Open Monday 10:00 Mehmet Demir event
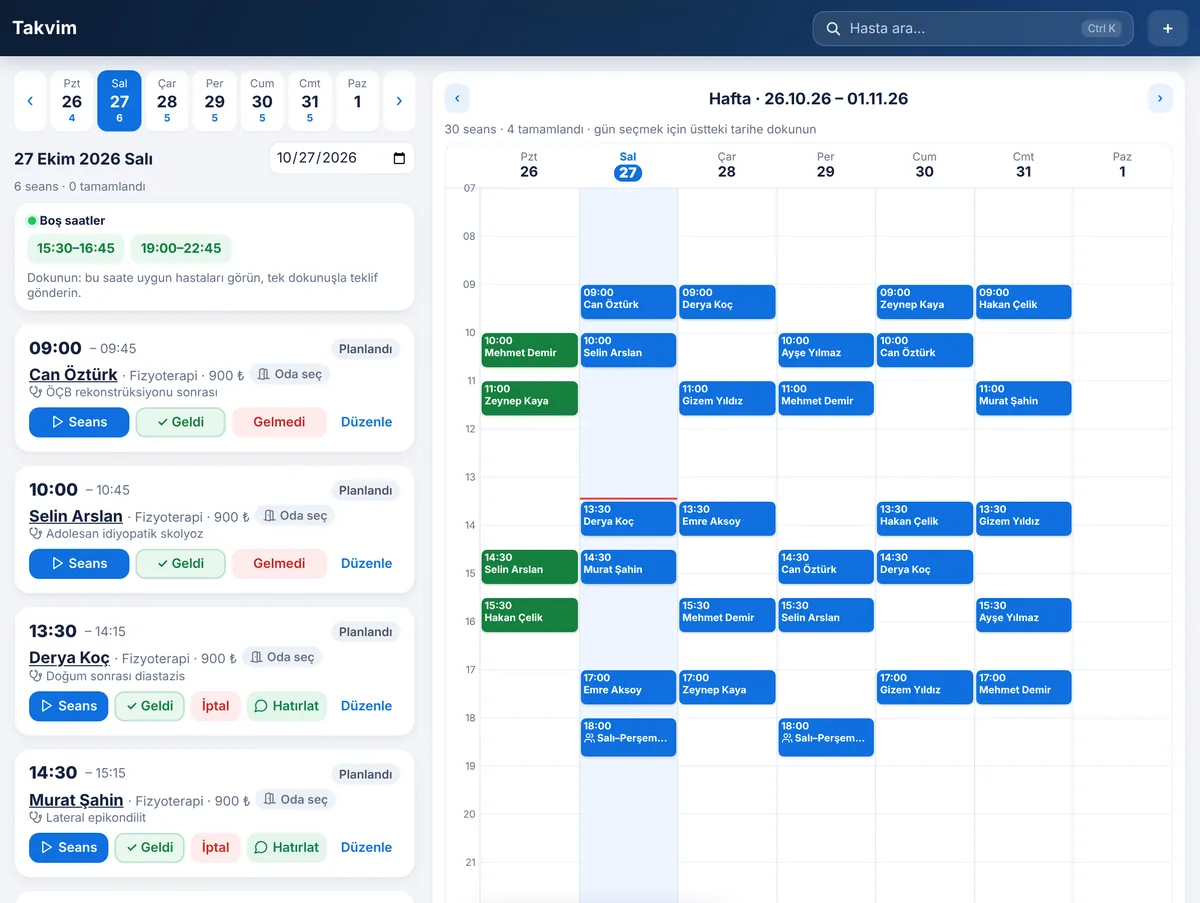Screen dimensions: 1200x903 tap(530, 350)
